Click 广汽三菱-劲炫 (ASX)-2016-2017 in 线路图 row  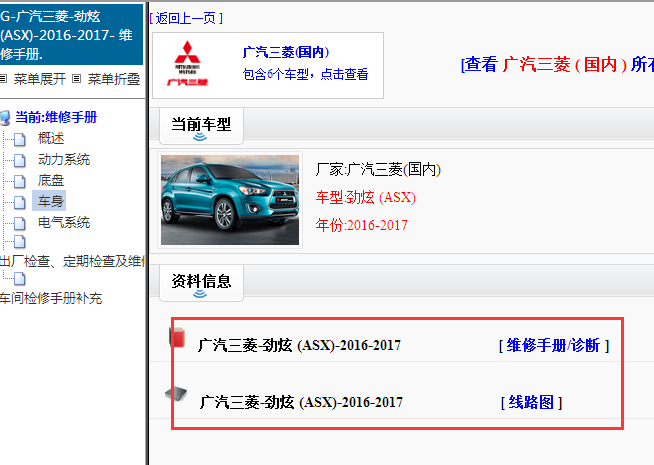(301, 402)
